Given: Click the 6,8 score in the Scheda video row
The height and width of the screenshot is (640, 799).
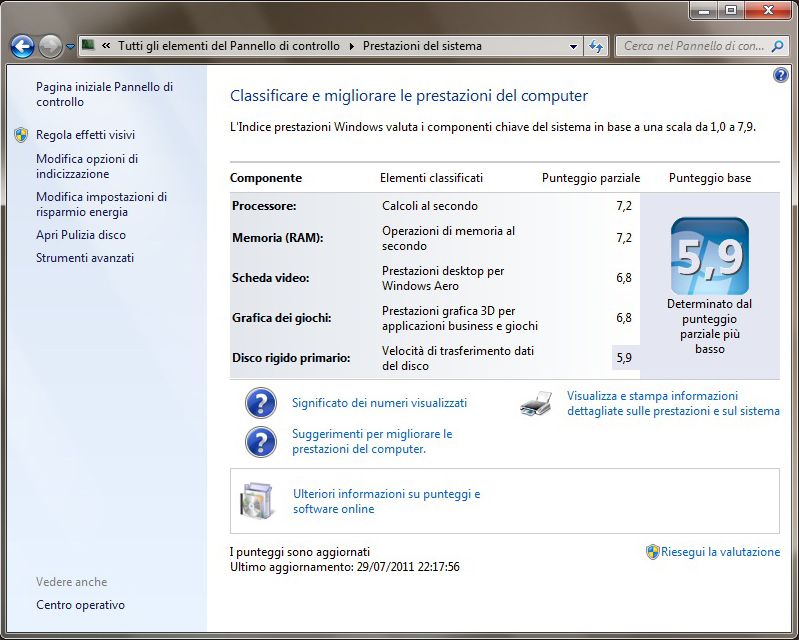Looking at the screenshot, I should coord(624,278).
